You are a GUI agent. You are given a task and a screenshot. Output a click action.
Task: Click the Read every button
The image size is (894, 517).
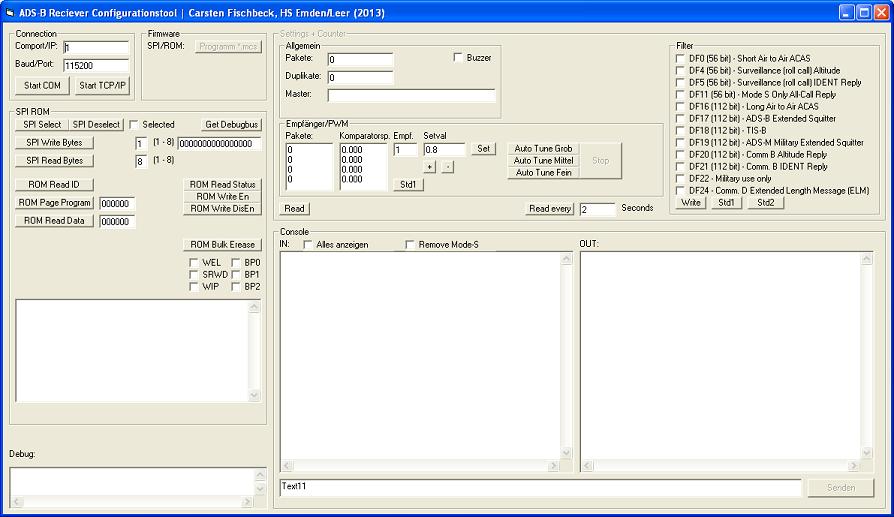pyautogui.click(x=550, y=209)
